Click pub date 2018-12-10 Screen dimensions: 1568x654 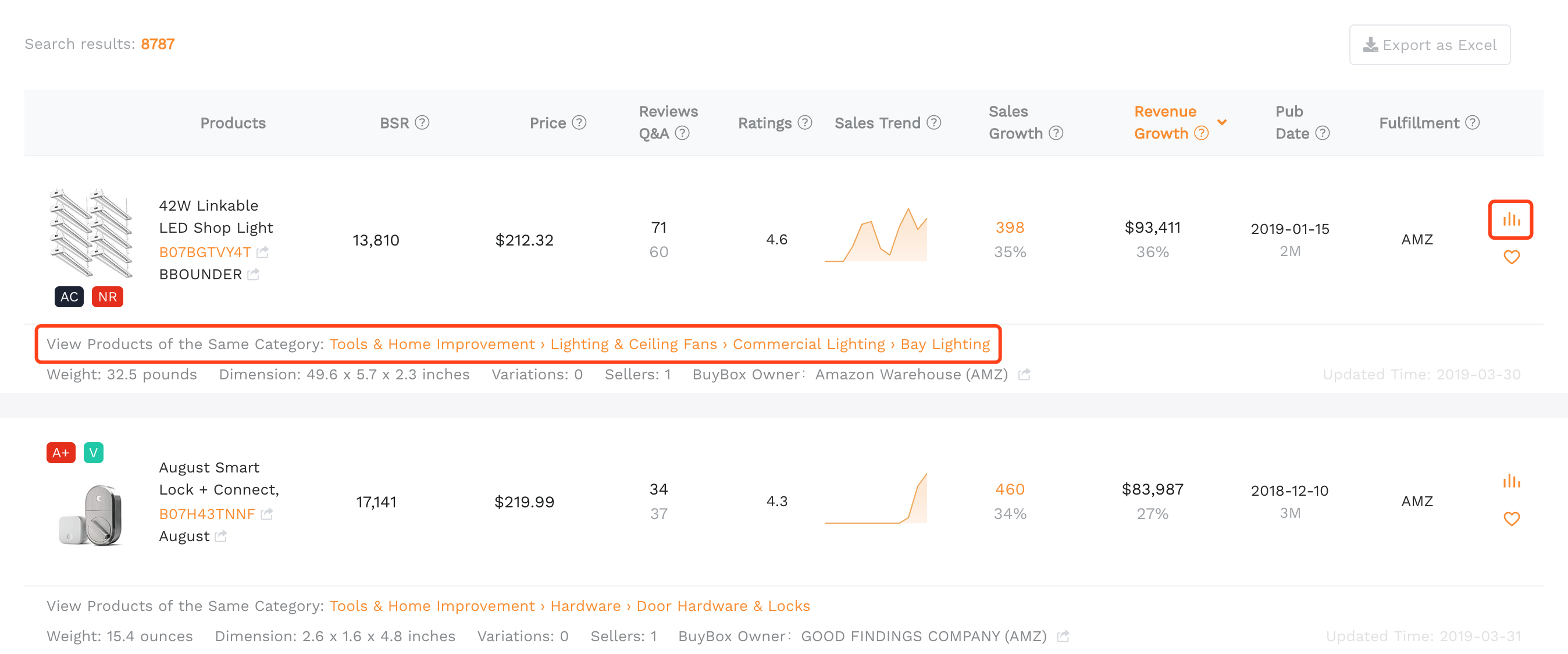tap(1289, 490)
